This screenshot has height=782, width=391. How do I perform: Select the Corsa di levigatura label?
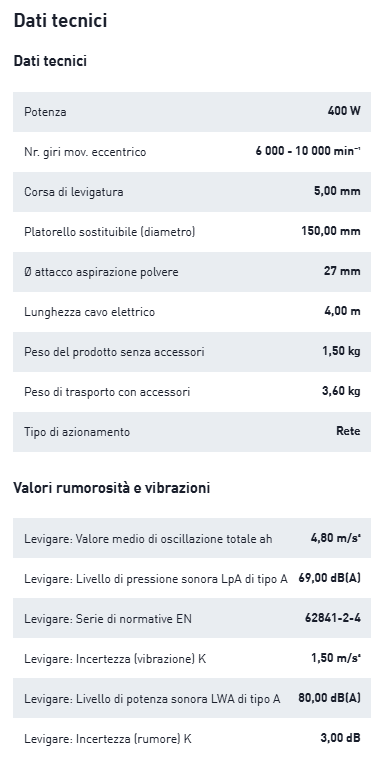tap(74, 192)
